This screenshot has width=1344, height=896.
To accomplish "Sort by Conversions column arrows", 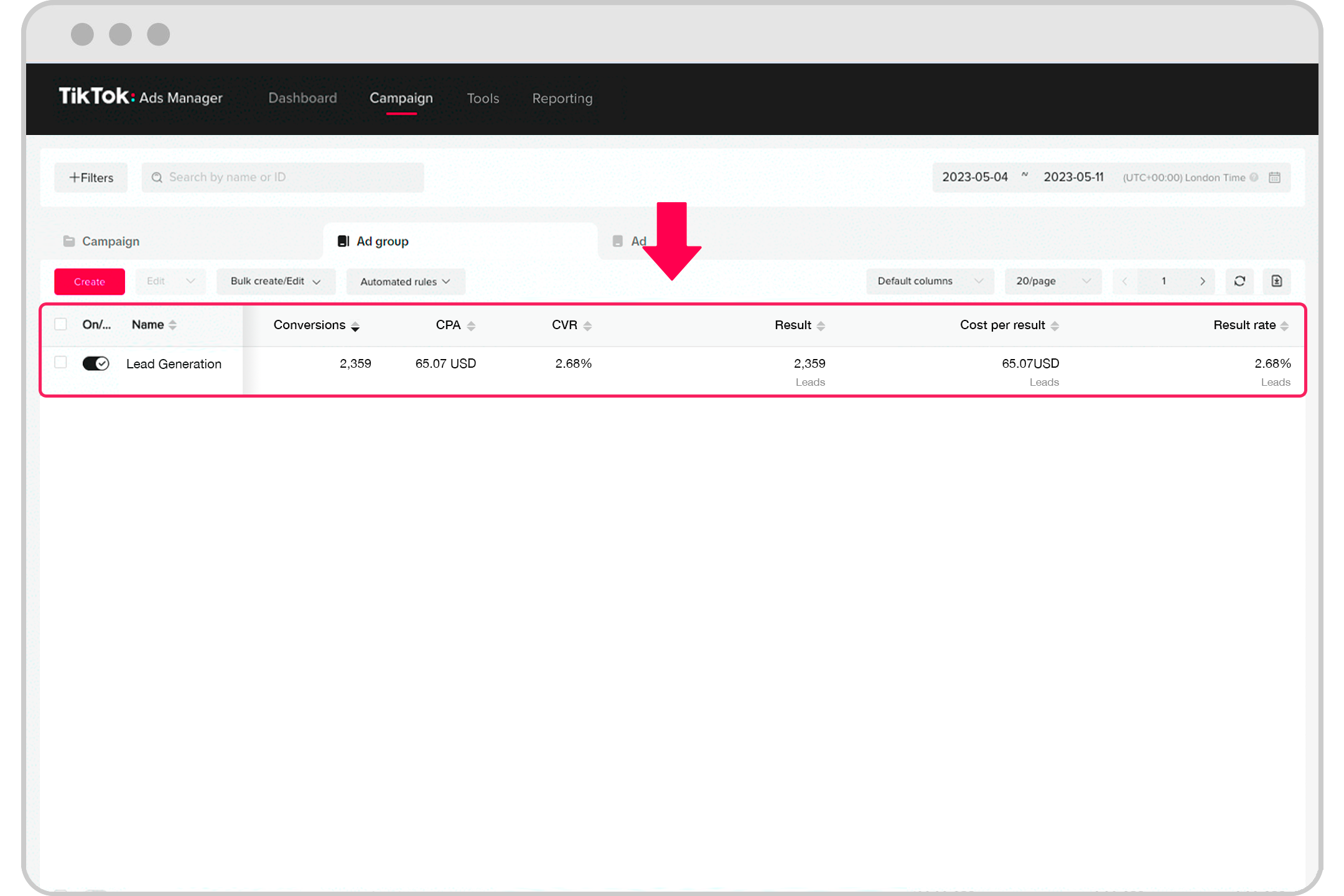I will coord(355,326).
